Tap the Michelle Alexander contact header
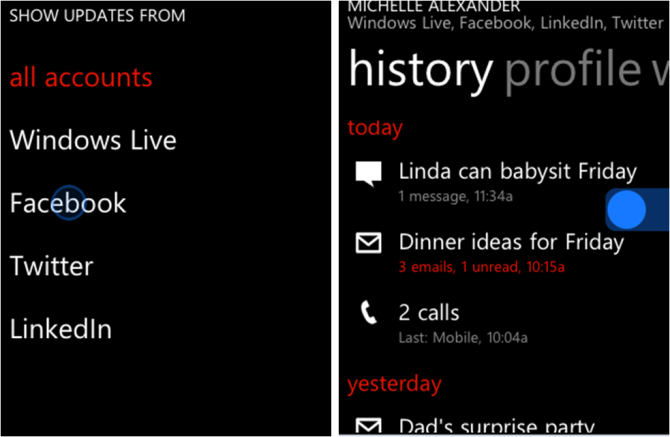The width and height of the screenshot is (670, 437). coord(434,6)
